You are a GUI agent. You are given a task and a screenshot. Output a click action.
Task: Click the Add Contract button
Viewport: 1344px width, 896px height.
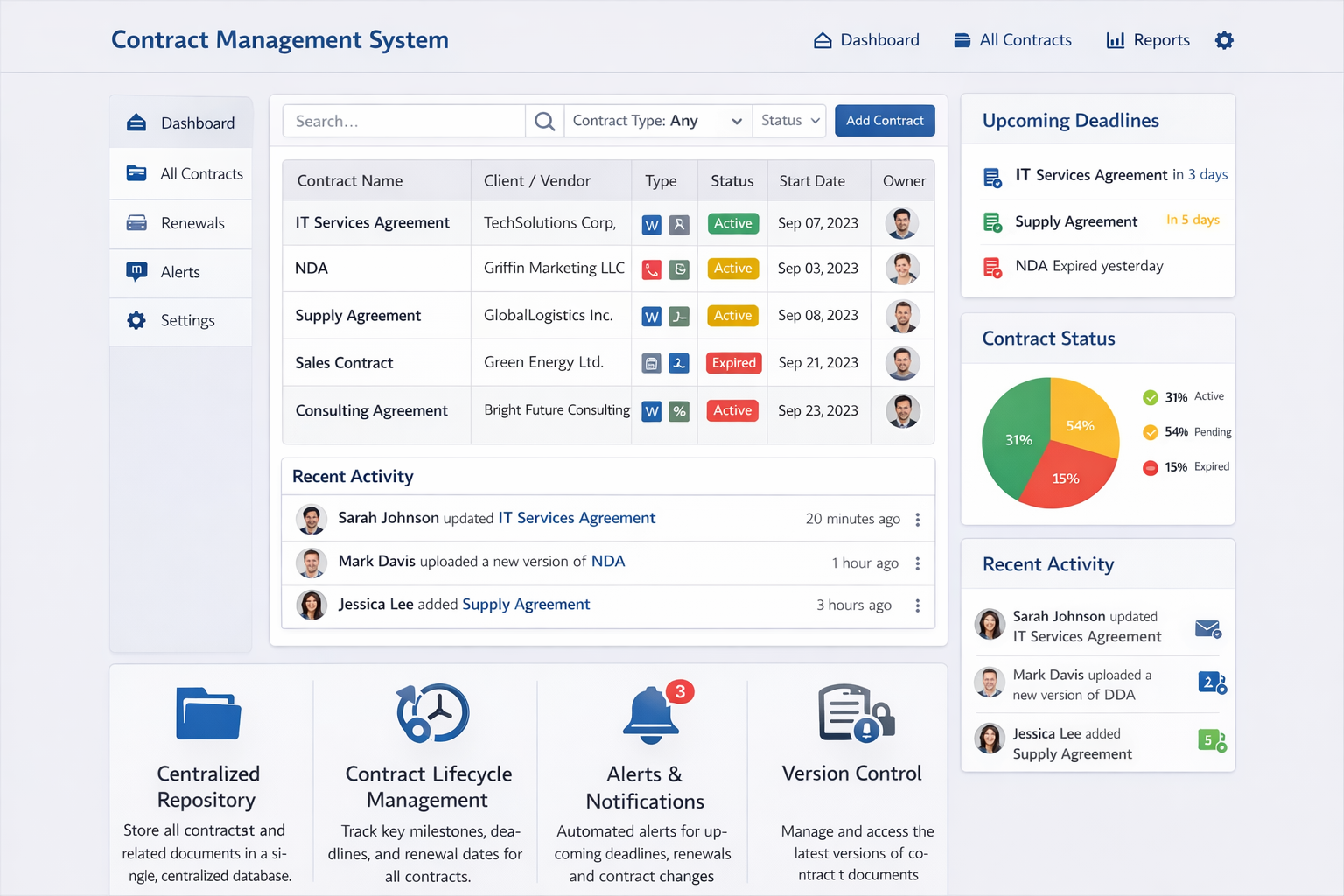tap(885, 120)
